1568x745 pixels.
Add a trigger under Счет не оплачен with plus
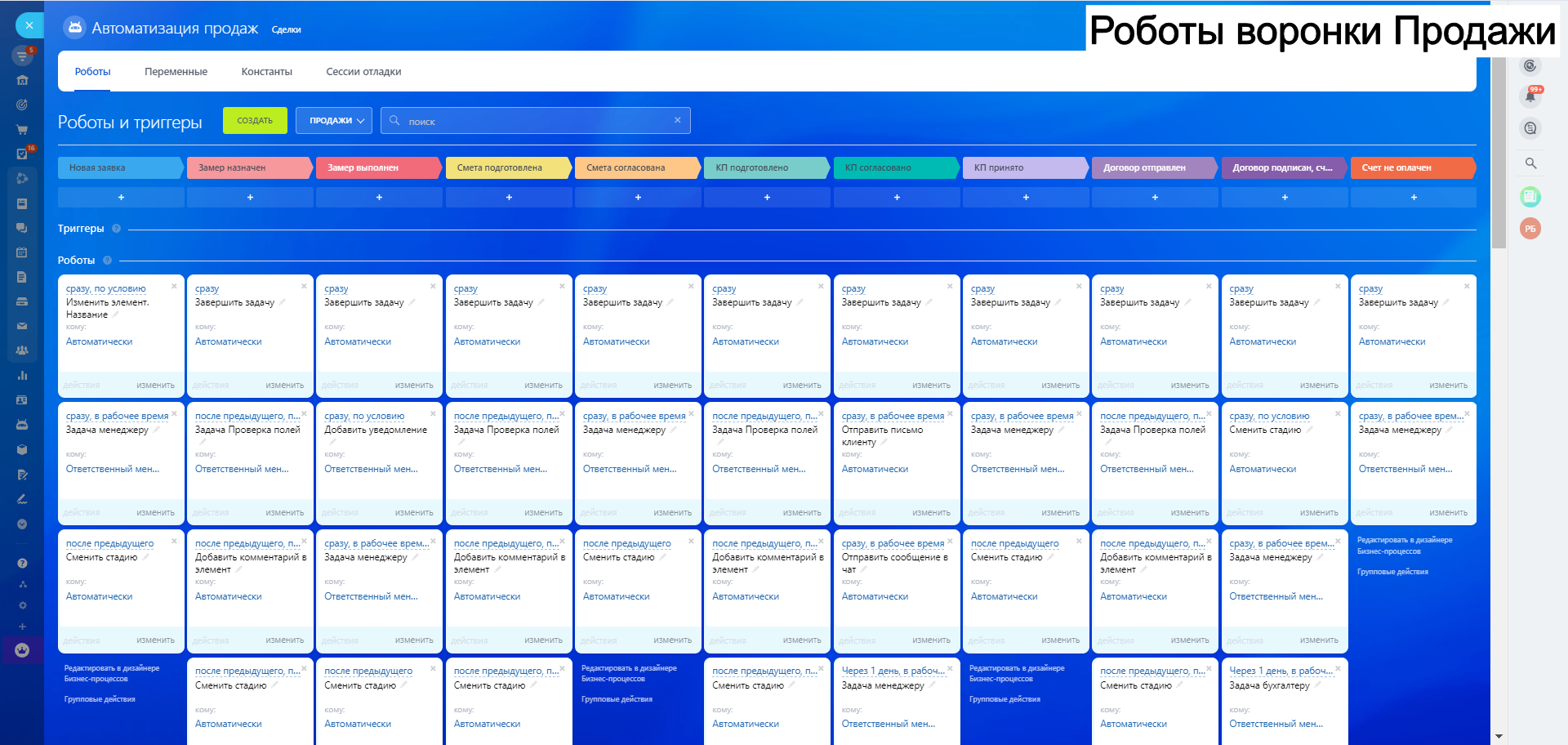pyautogui.click(x=1414, y=197)
